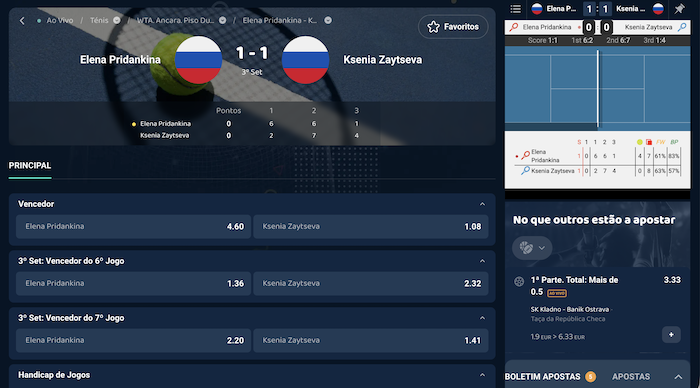Image resolution: width=700 pixels, height=388 pixels.
Task: Click the 3º Set label under score
Action: (252, 72)
